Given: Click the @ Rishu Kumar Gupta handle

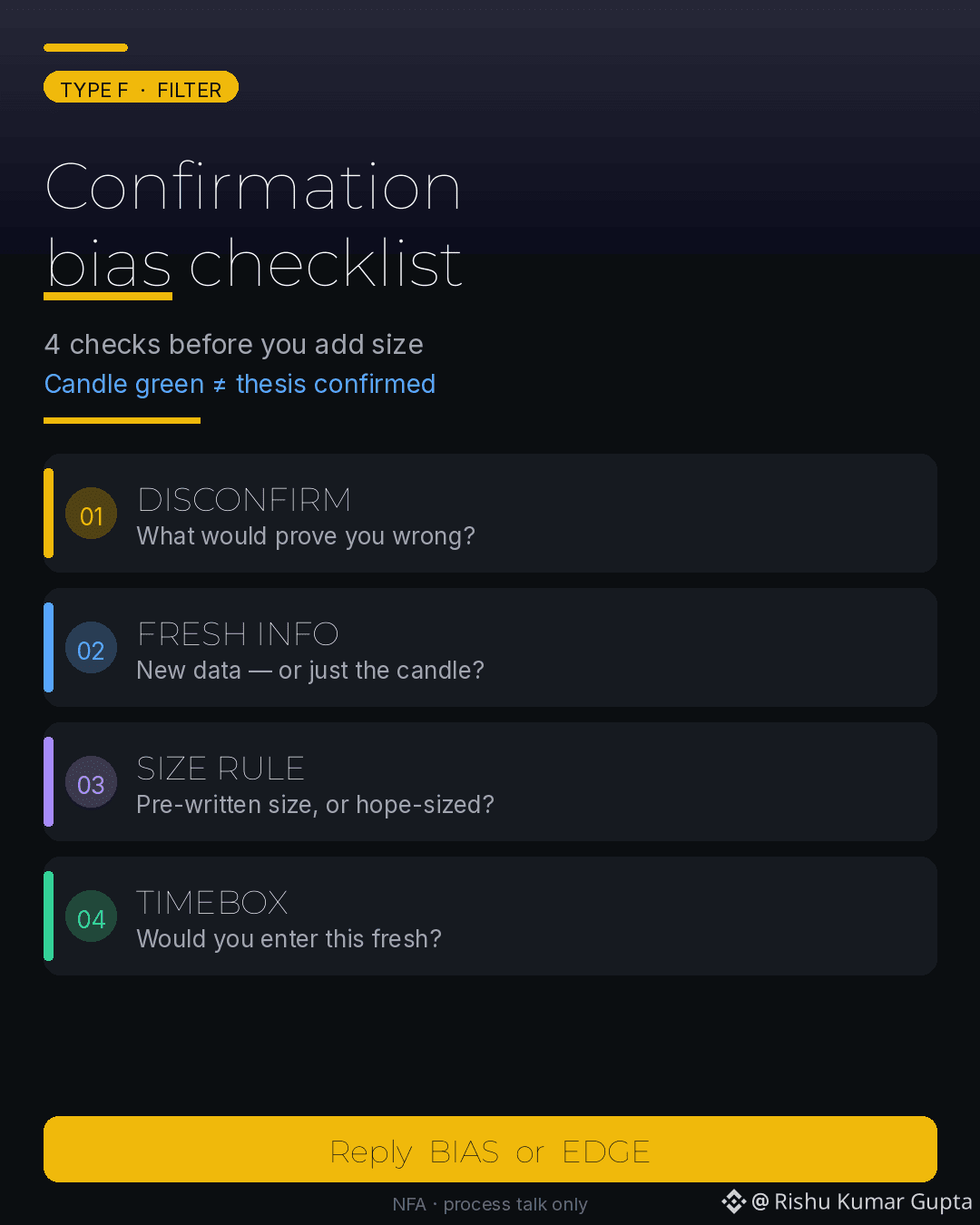Looking at the screenshot, I should click(x=862, y=1202).
